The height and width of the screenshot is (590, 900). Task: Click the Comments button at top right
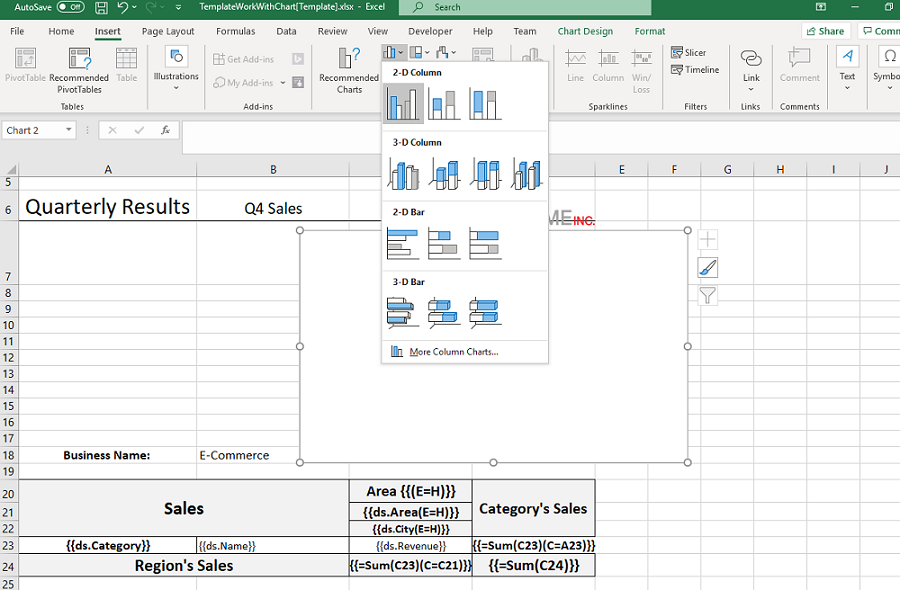point(880,32)
